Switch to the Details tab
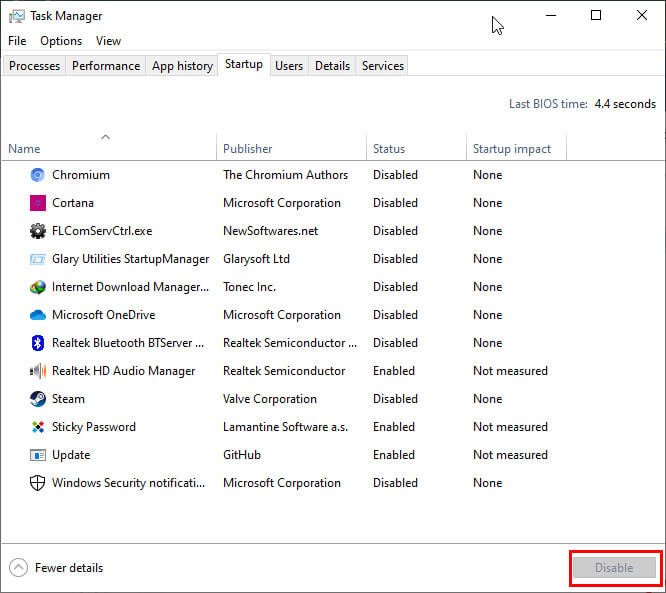The height and width of the screenshot is (593, 666). point(333,66)
